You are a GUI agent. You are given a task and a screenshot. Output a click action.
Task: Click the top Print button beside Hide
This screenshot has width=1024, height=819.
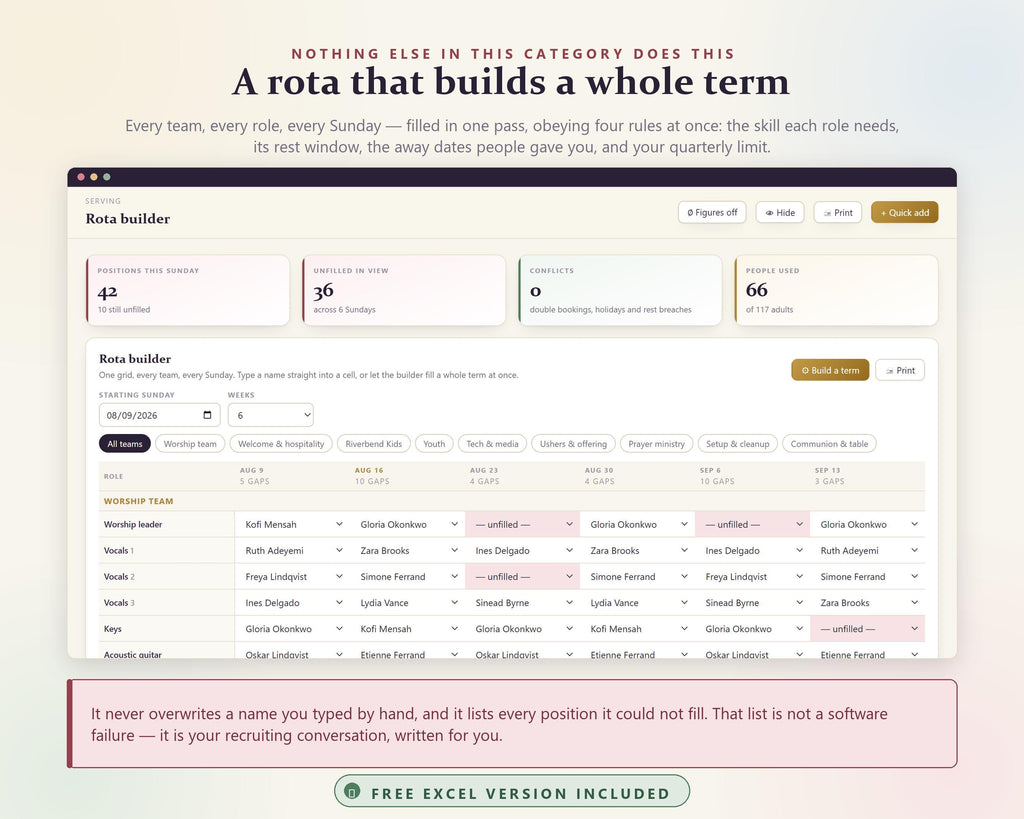click(x=838, y=212)
